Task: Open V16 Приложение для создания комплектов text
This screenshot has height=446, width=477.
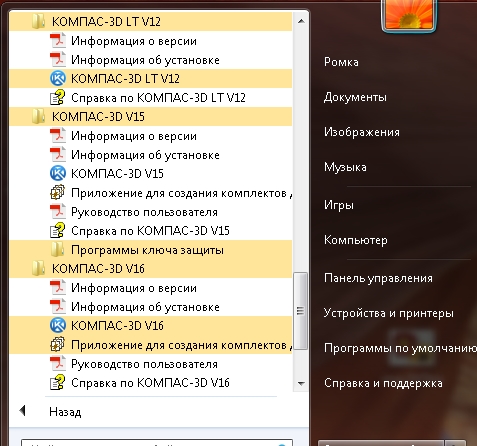Action: (181, 345)
